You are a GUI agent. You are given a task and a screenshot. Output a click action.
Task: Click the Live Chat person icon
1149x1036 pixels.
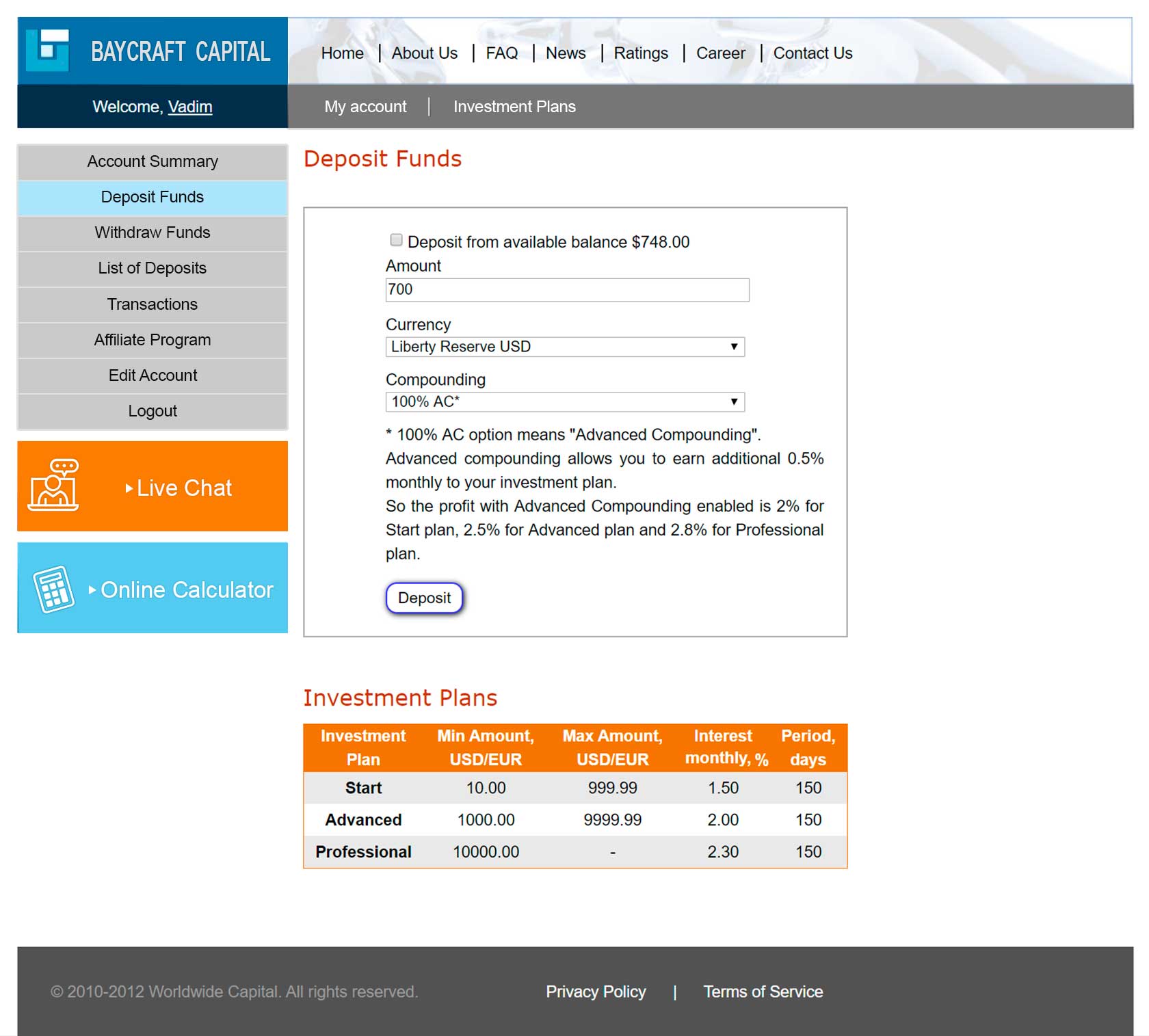(53, 486)
